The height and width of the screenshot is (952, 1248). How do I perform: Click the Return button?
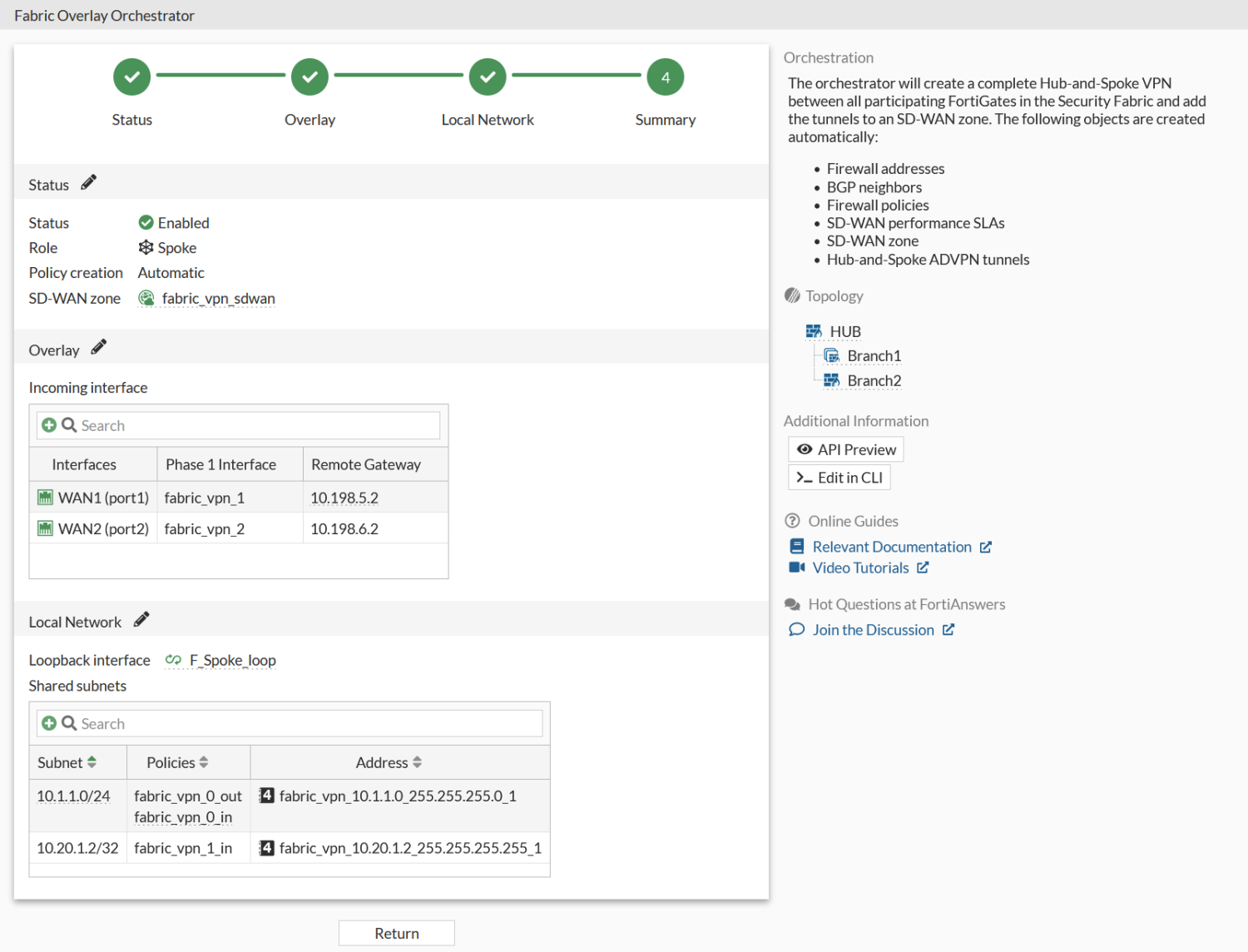pos(396,932)
